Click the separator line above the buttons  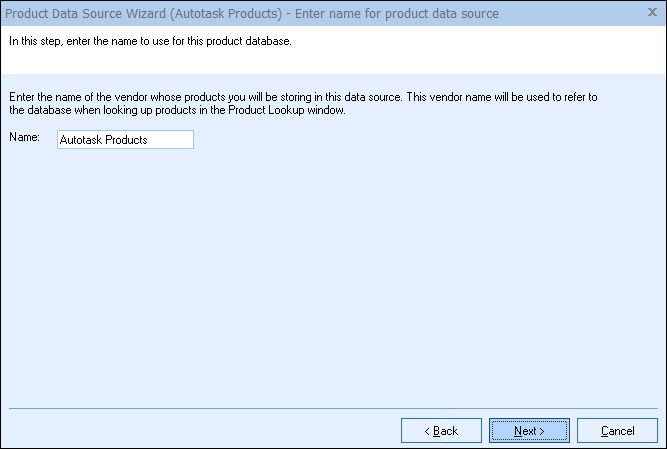click(x=333, y=408)
